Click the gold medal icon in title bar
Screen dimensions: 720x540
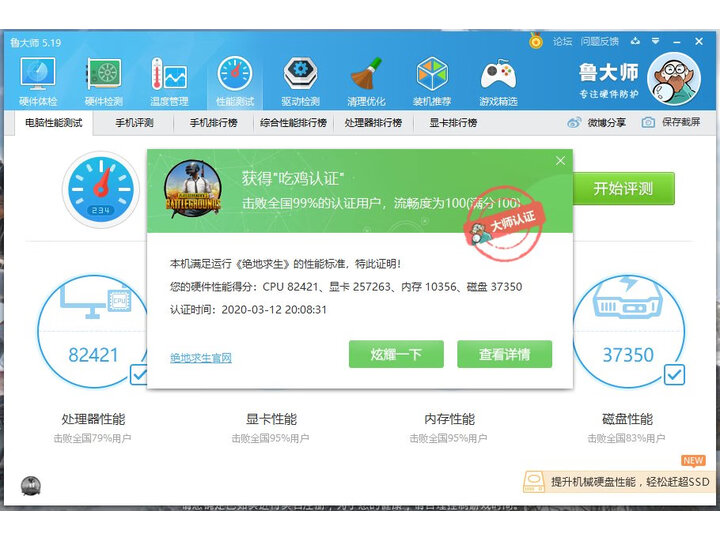click(535, 41)
